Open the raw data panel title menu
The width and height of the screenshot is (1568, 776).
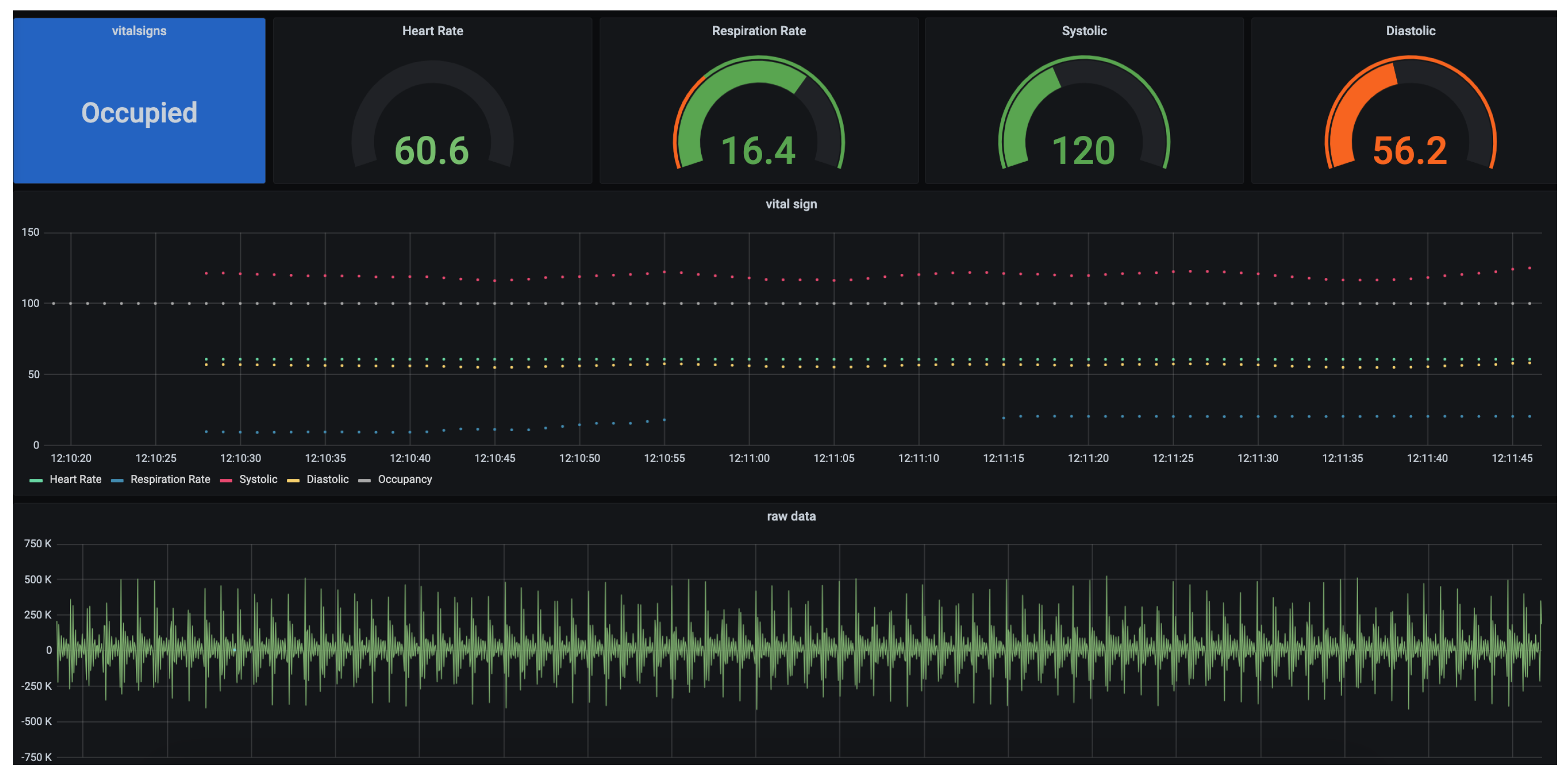point(790,517)
